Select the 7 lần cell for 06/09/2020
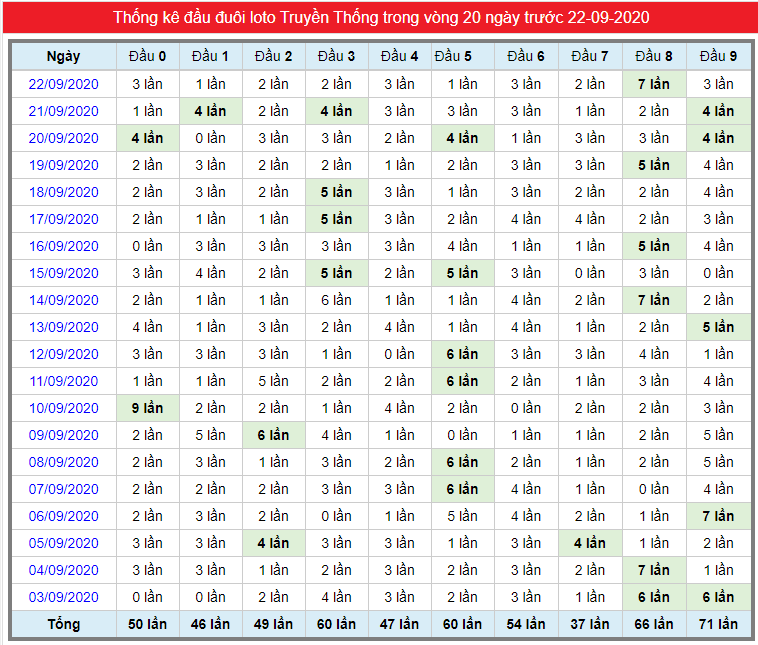This screenshot has width=758, height=645. 718,516
